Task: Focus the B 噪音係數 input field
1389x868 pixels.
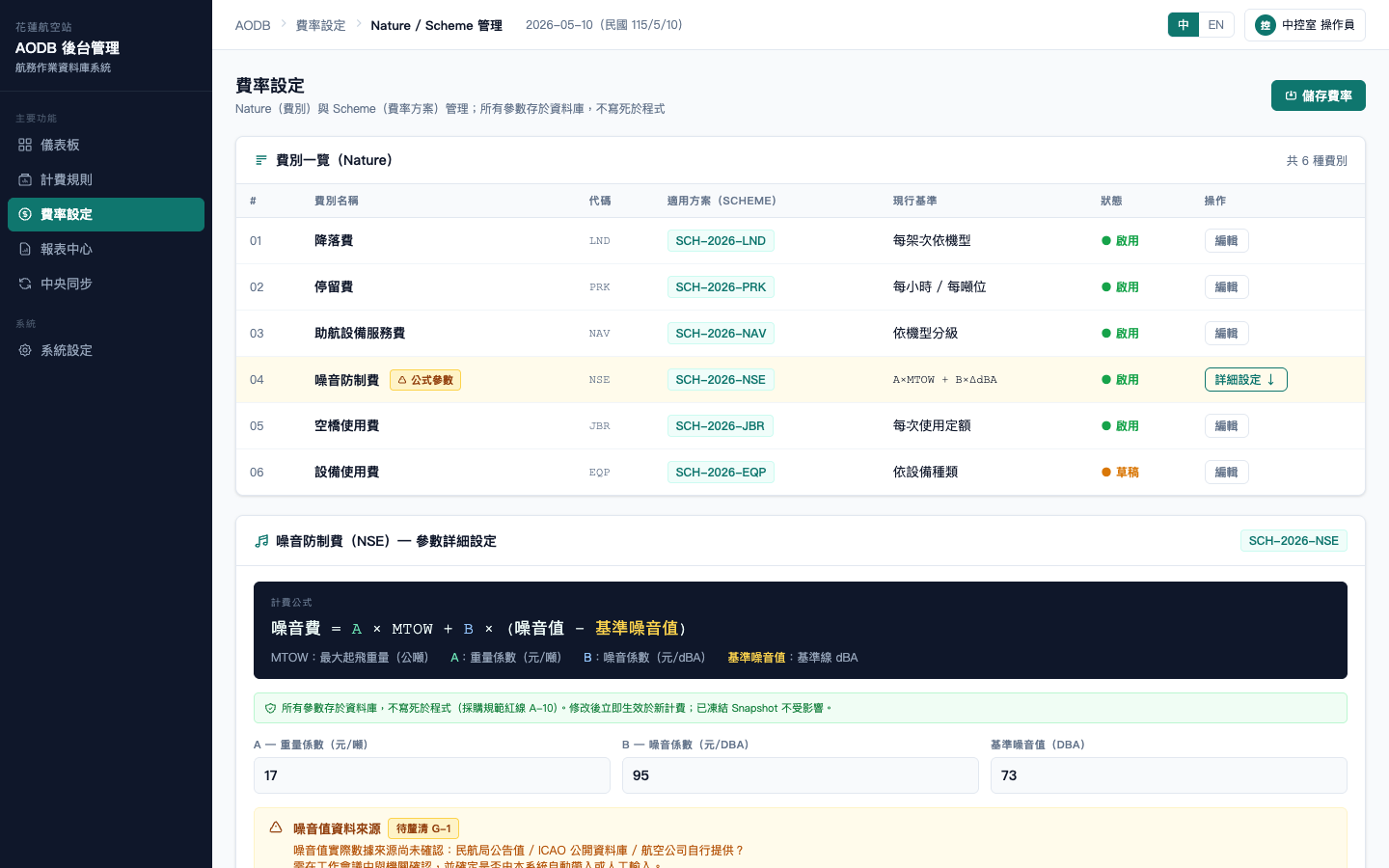Action: 801,775
